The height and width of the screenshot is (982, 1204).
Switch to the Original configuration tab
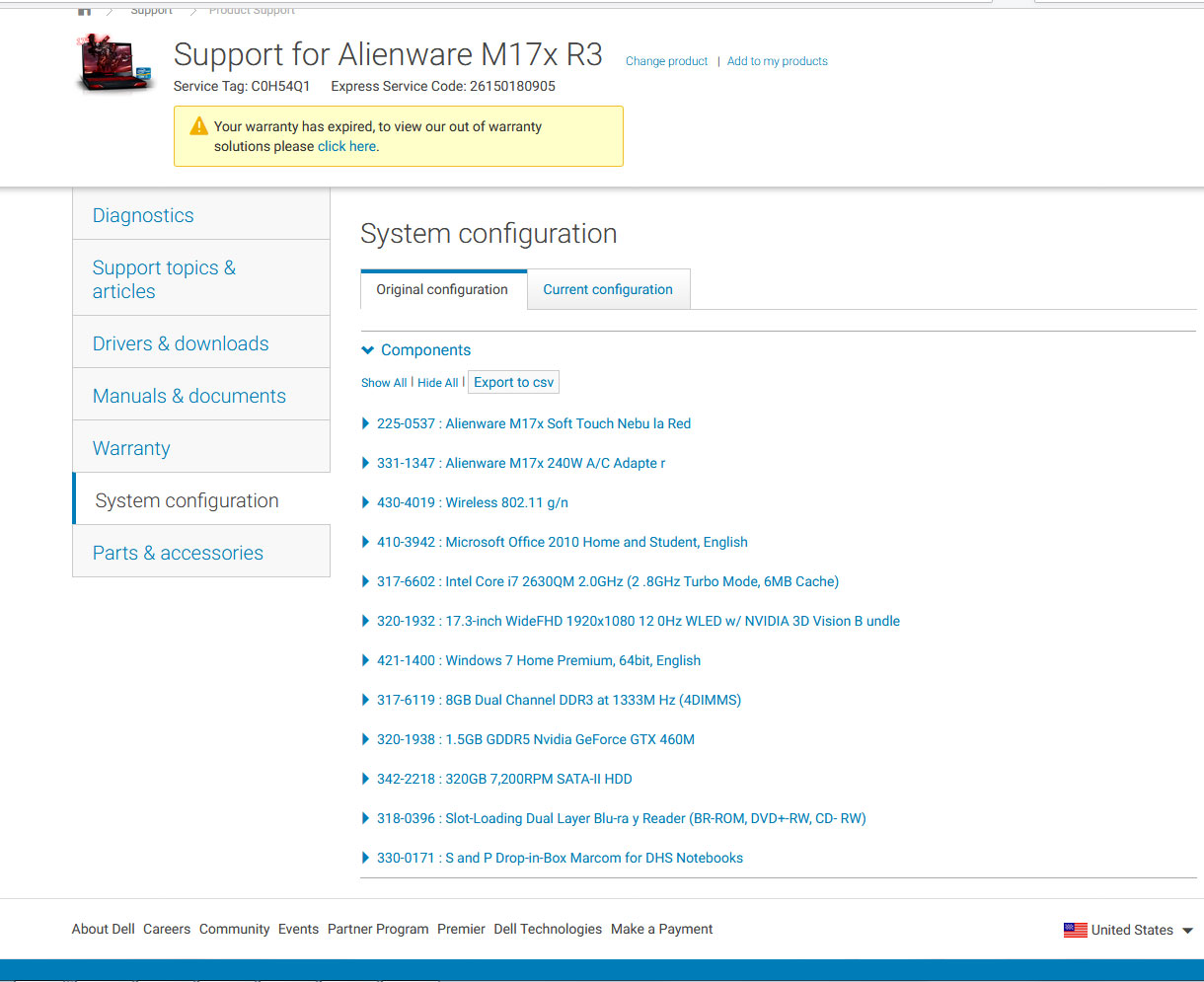click(443, 289)
